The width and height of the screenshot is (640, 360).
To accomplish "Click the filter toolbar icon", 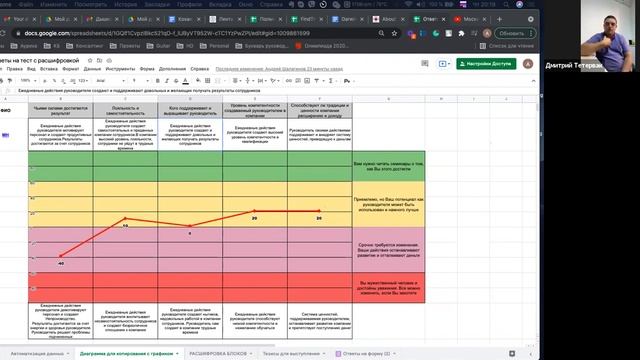I will [316, 81].
